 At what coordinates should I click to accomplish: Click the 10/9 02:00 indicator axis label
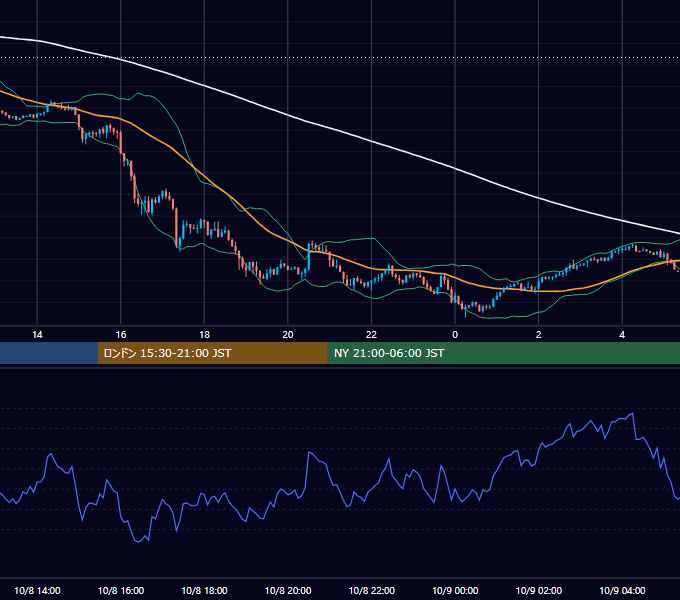point(539,590)
